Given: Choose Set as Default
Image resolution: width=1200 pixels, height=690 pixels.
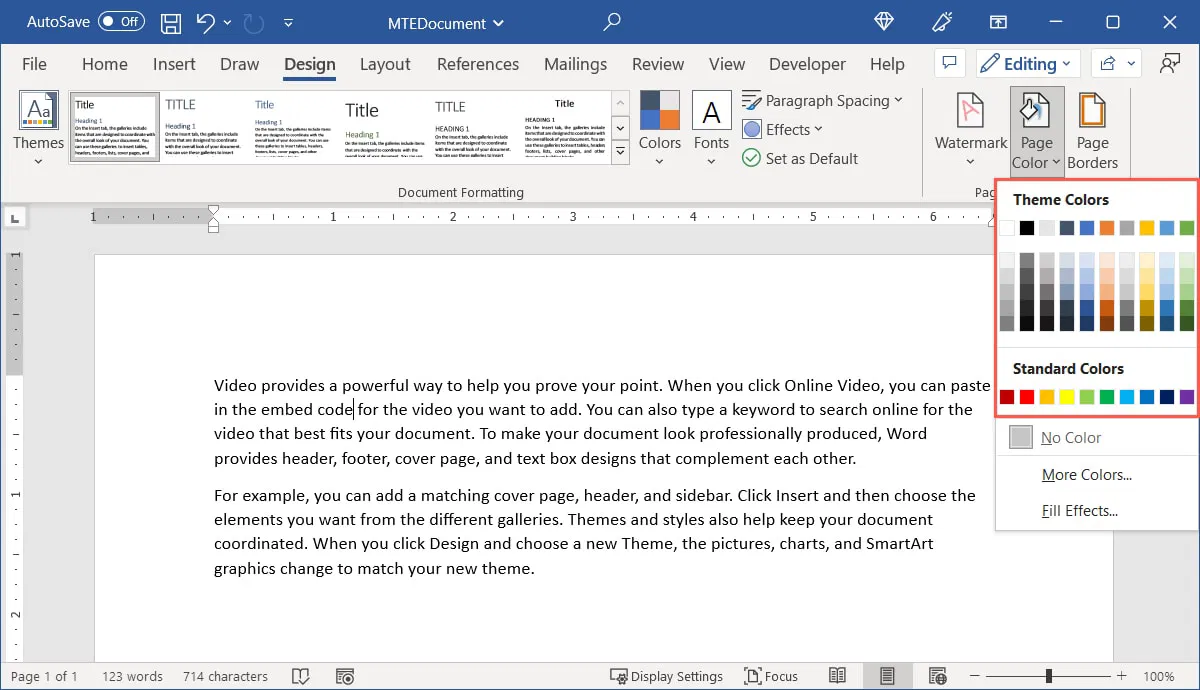Looking at the screenshot, I should 800,158.
